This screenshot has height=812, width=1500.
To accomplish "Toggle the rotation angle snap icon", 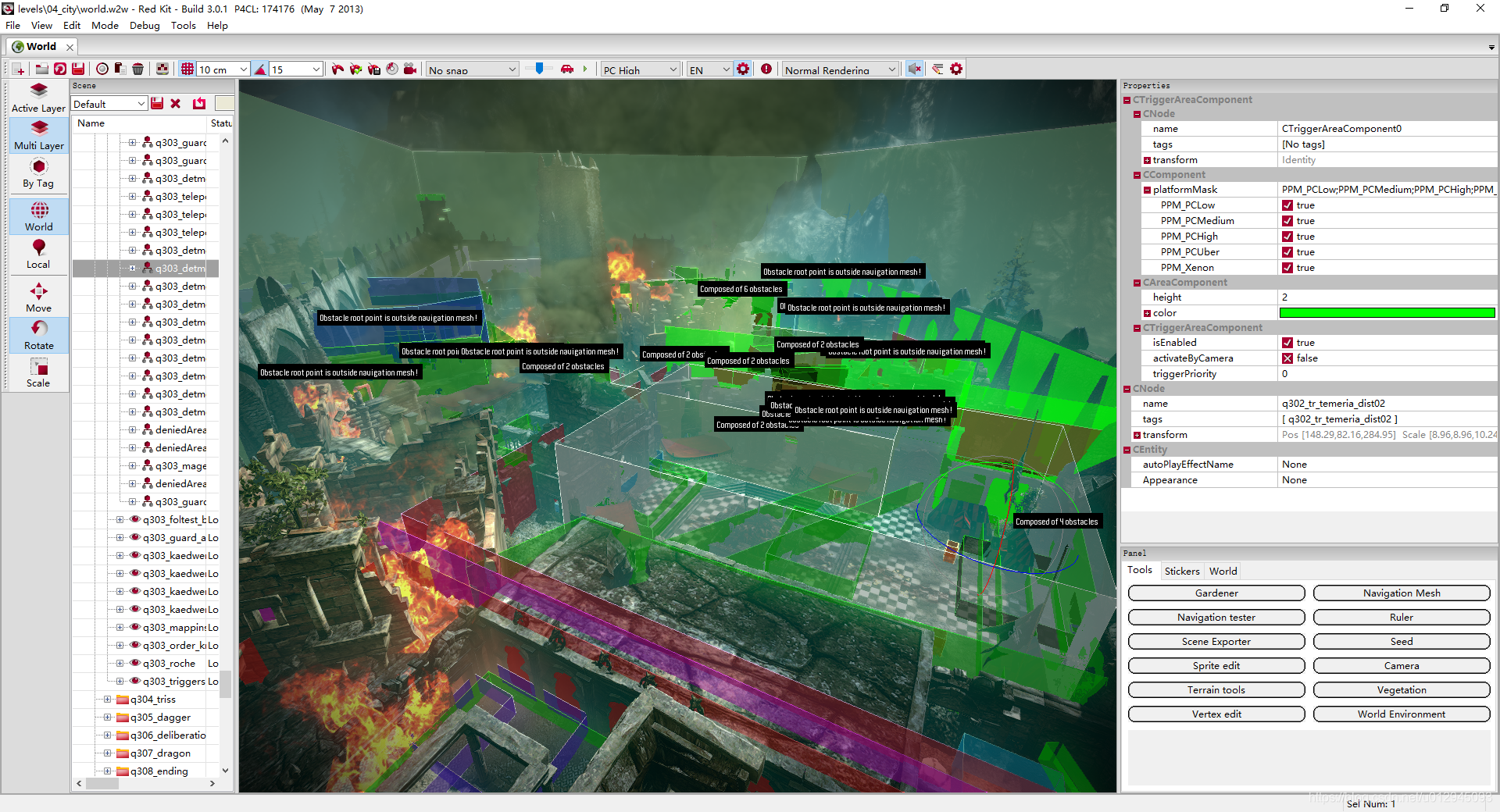I will 260,69.
